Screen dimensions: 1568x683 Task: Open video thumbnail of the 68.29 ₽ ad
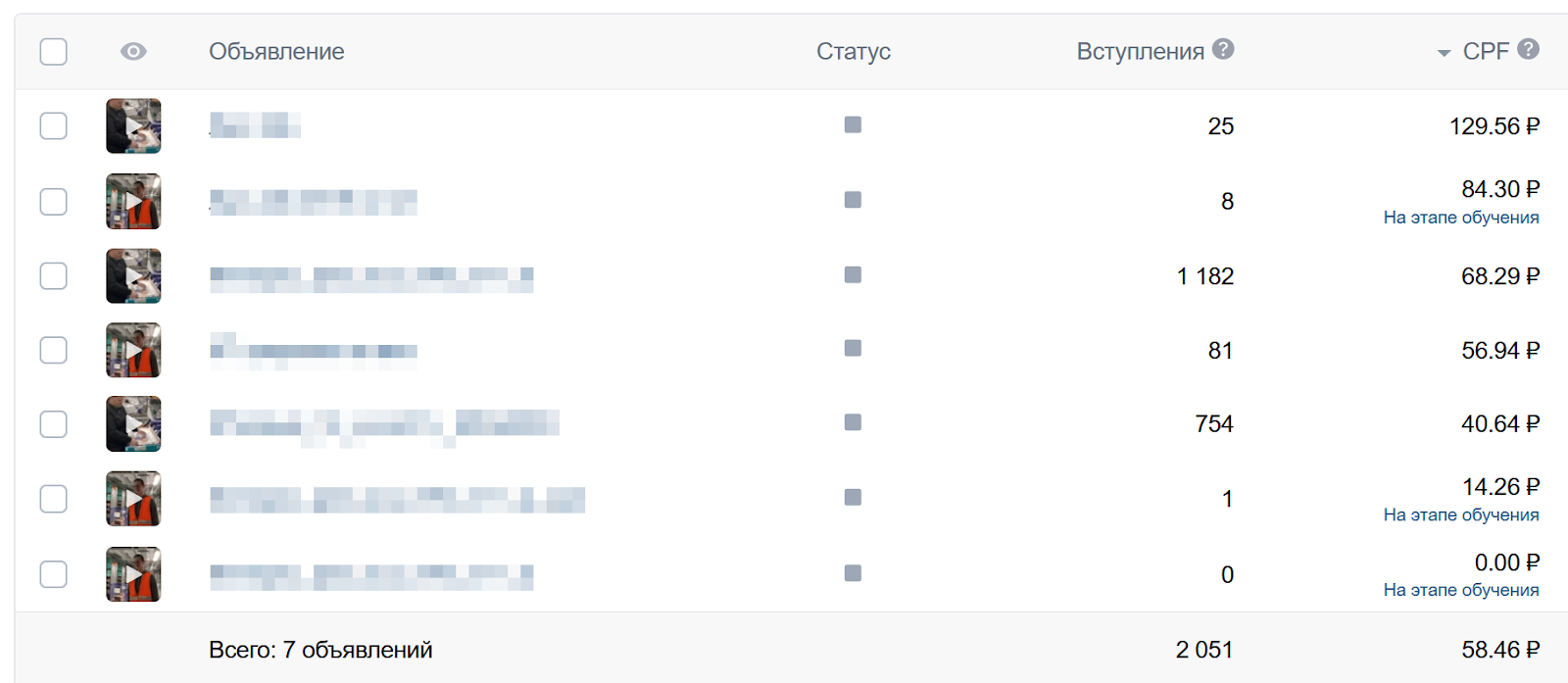133,275
